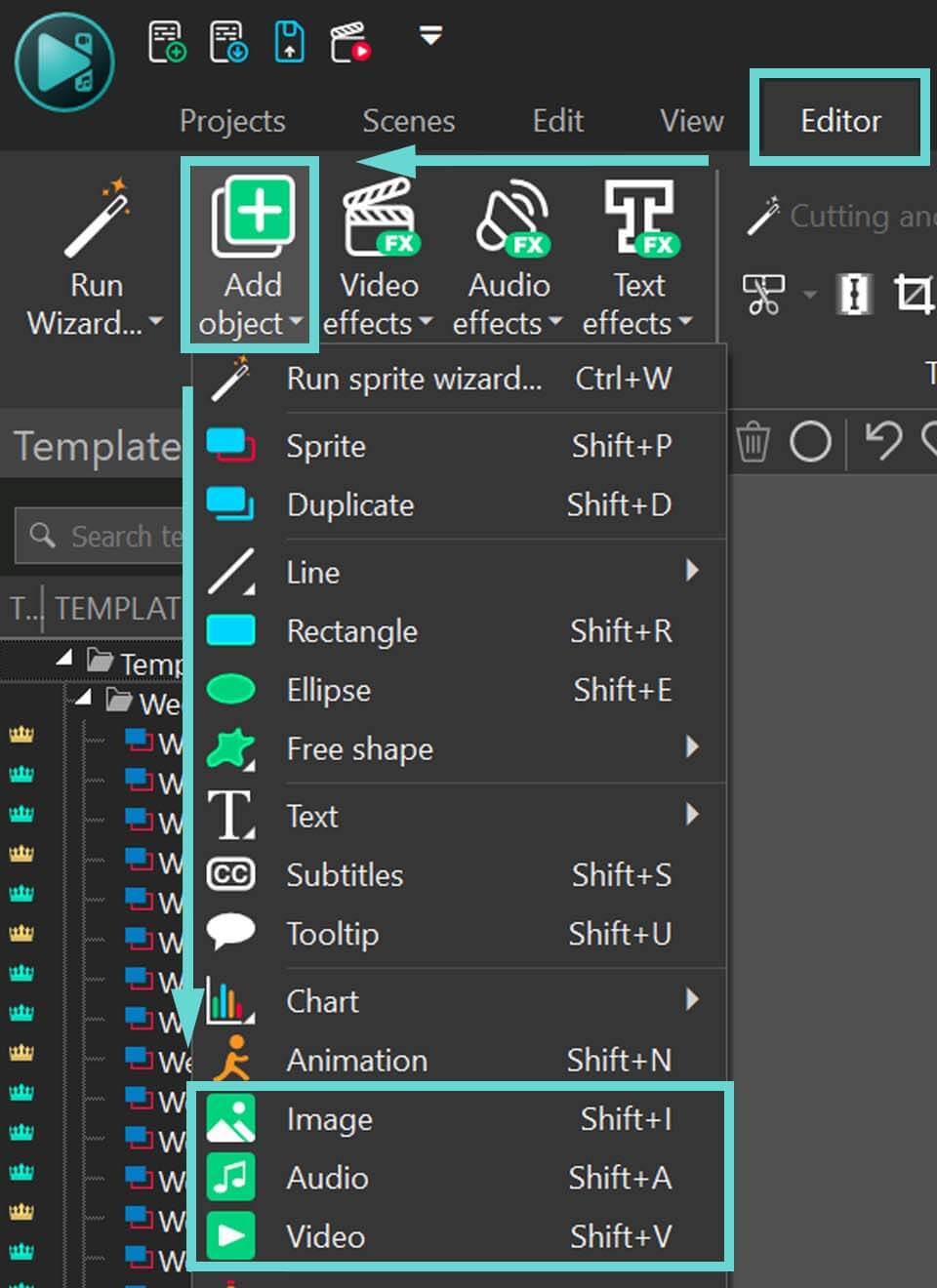Choose Ellipse to insert a shape
This screenshot has width=937, height=1288.
tap(328, 690)
